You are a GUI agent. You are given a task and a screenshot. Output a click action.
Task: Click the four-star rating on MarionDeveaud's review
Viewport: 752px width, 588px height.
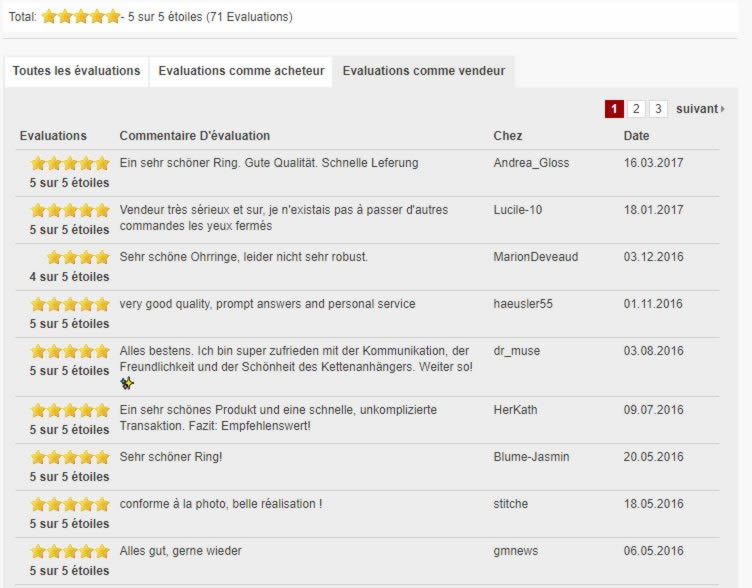point(77,257)
